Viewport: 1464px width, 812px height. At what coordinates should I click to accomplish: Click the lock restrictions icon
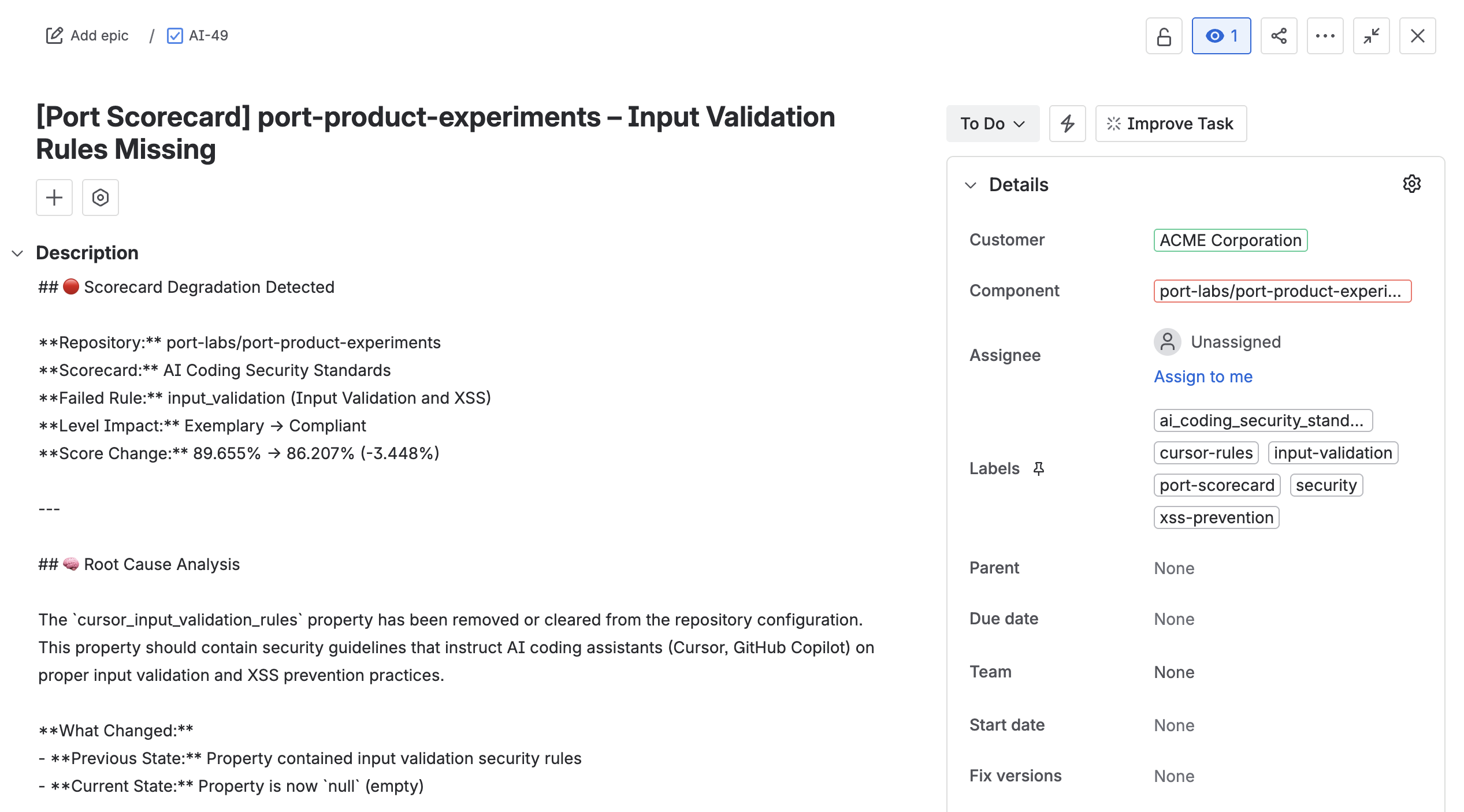pos(1164,36)
